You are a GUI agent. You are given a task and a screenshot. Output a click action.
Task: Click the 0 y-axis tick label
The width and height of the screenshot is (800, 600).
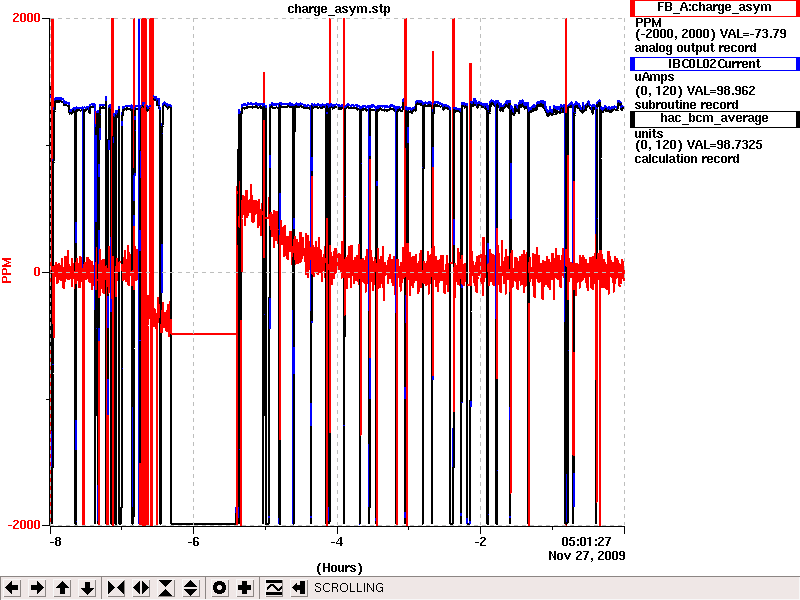37,272
